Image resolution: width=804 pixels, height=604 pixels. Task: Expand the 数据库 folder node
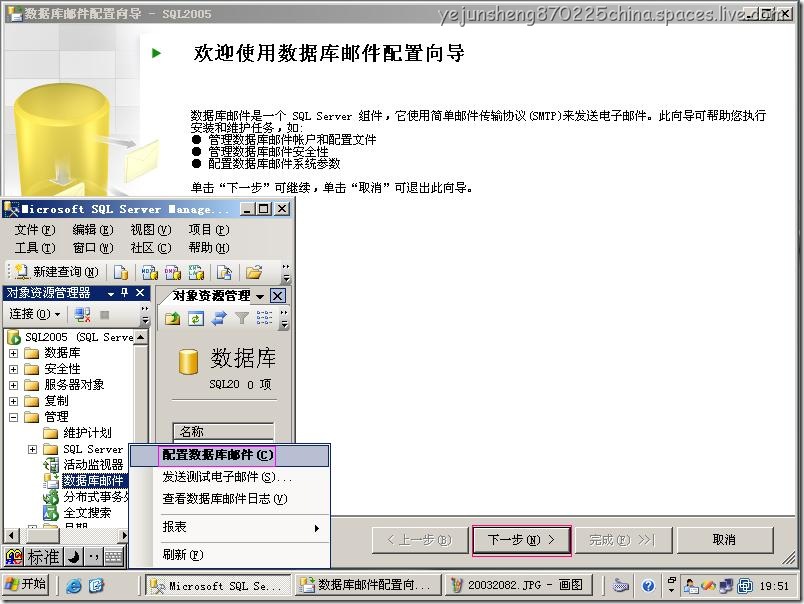[x=13, y=353]
